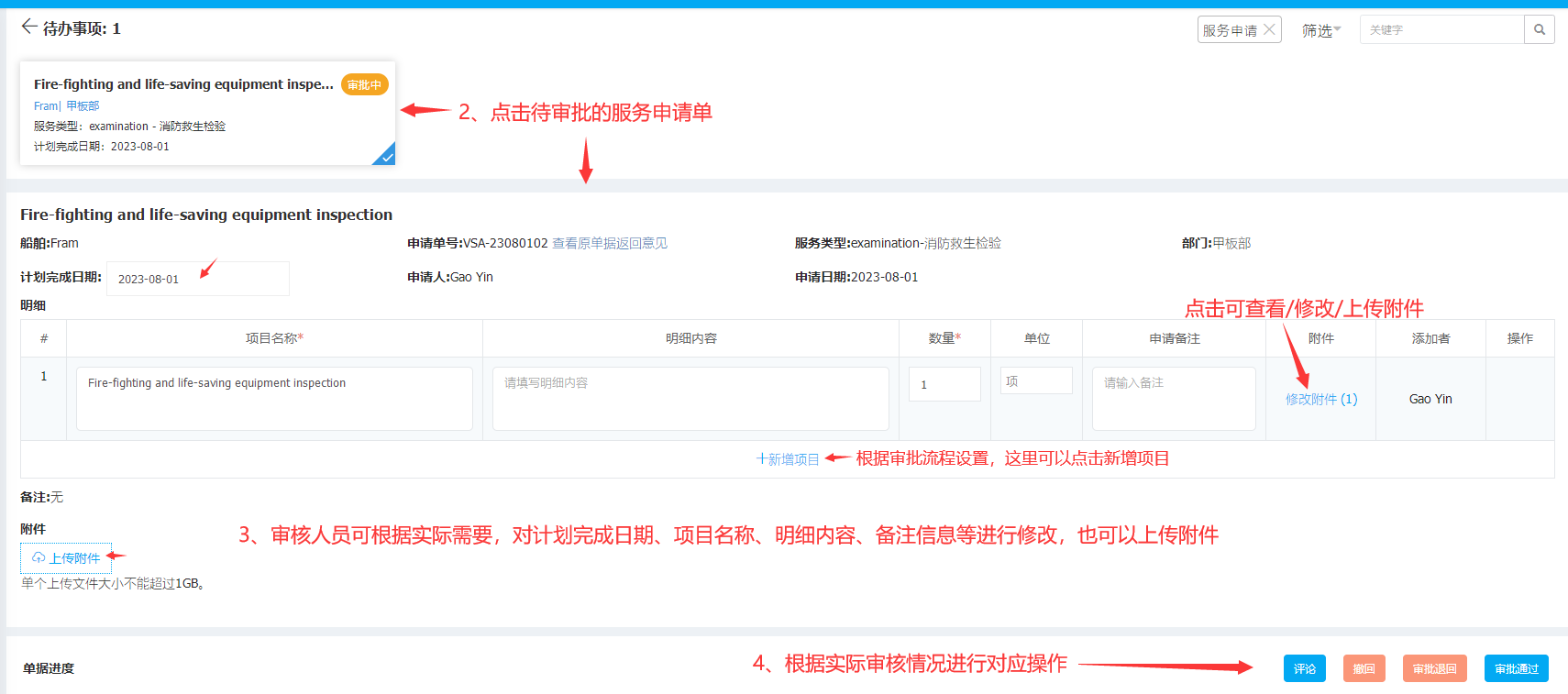Click the 申请备注 remark text area
The height and width of the screenshot is (694, 1568).
click(x=1174, y=399)
